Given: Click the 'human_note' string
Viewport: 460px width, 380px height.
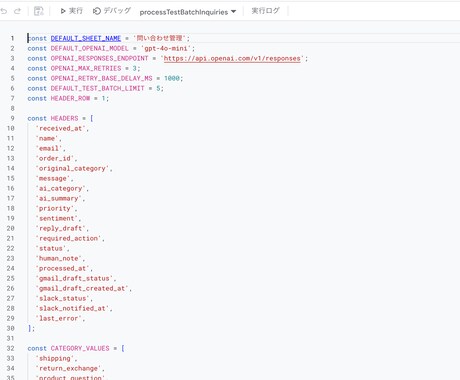Looking at the screenshot, I should (58, 258).
